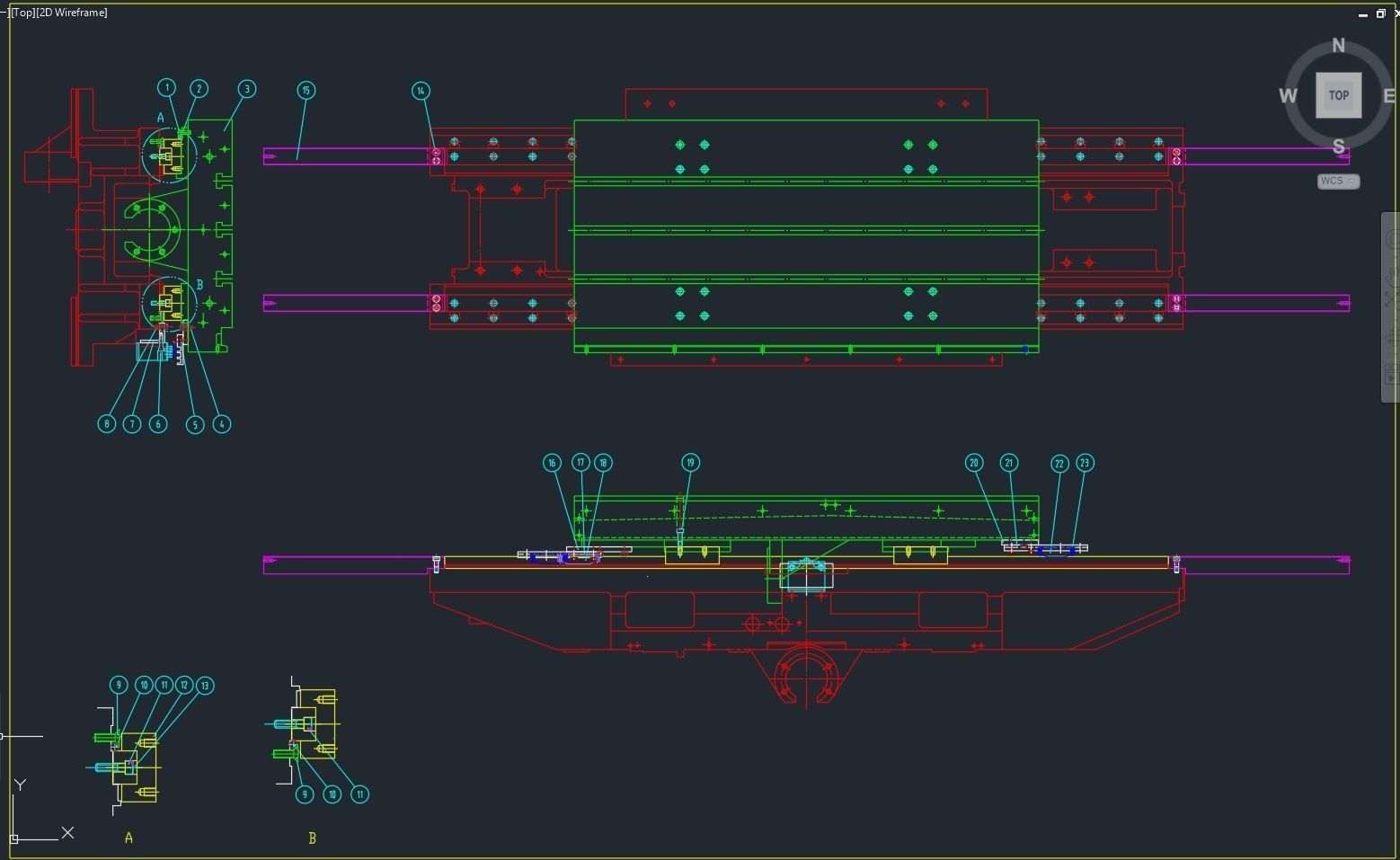Click the TOP face of the ViewCube
The image size is (1400, 860).
click(x=1338, y=95)
